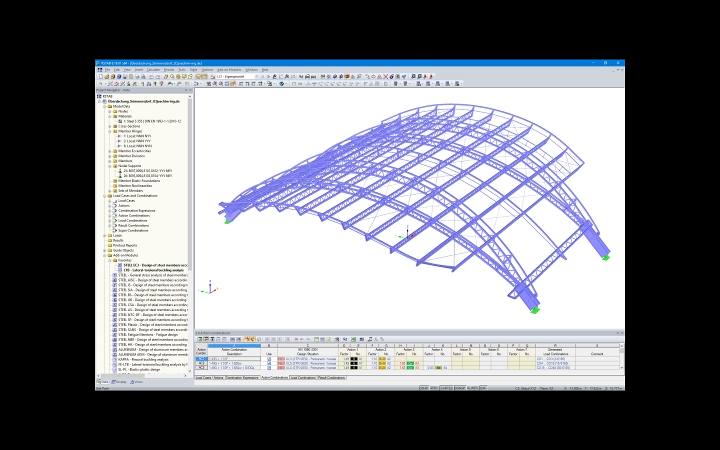Image resolution: width=720 pixels, height=450 pixels.
Task: Toggle SNAP in the status bar
Action: click(424, 388)
